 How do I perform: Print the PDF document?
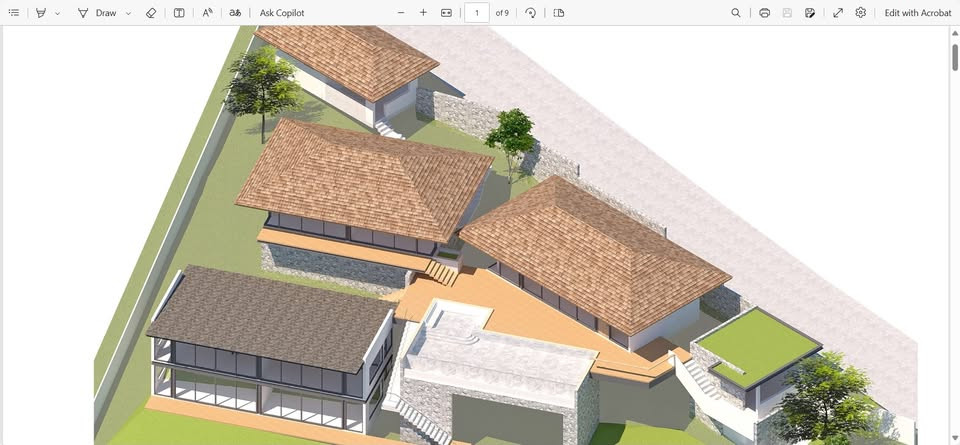coord(764,13)
